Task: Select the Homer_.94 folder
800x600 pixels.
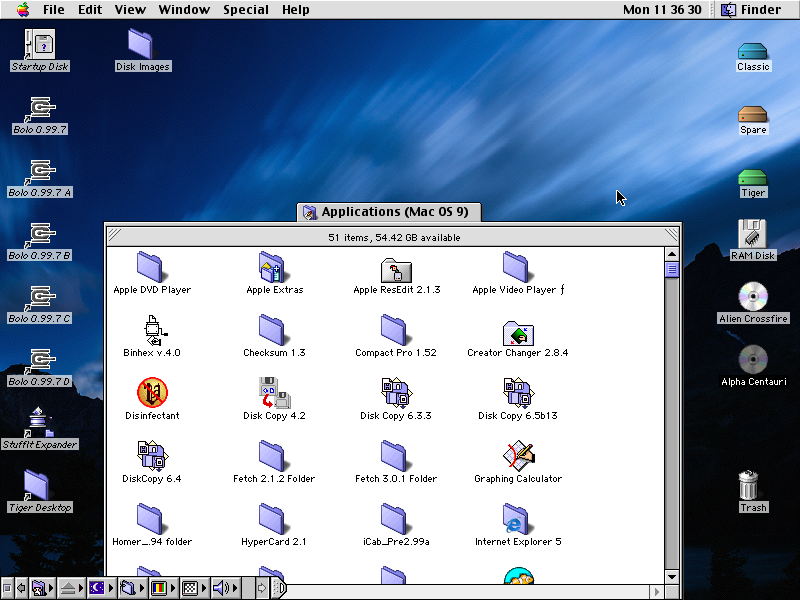Action: (150, 518)
